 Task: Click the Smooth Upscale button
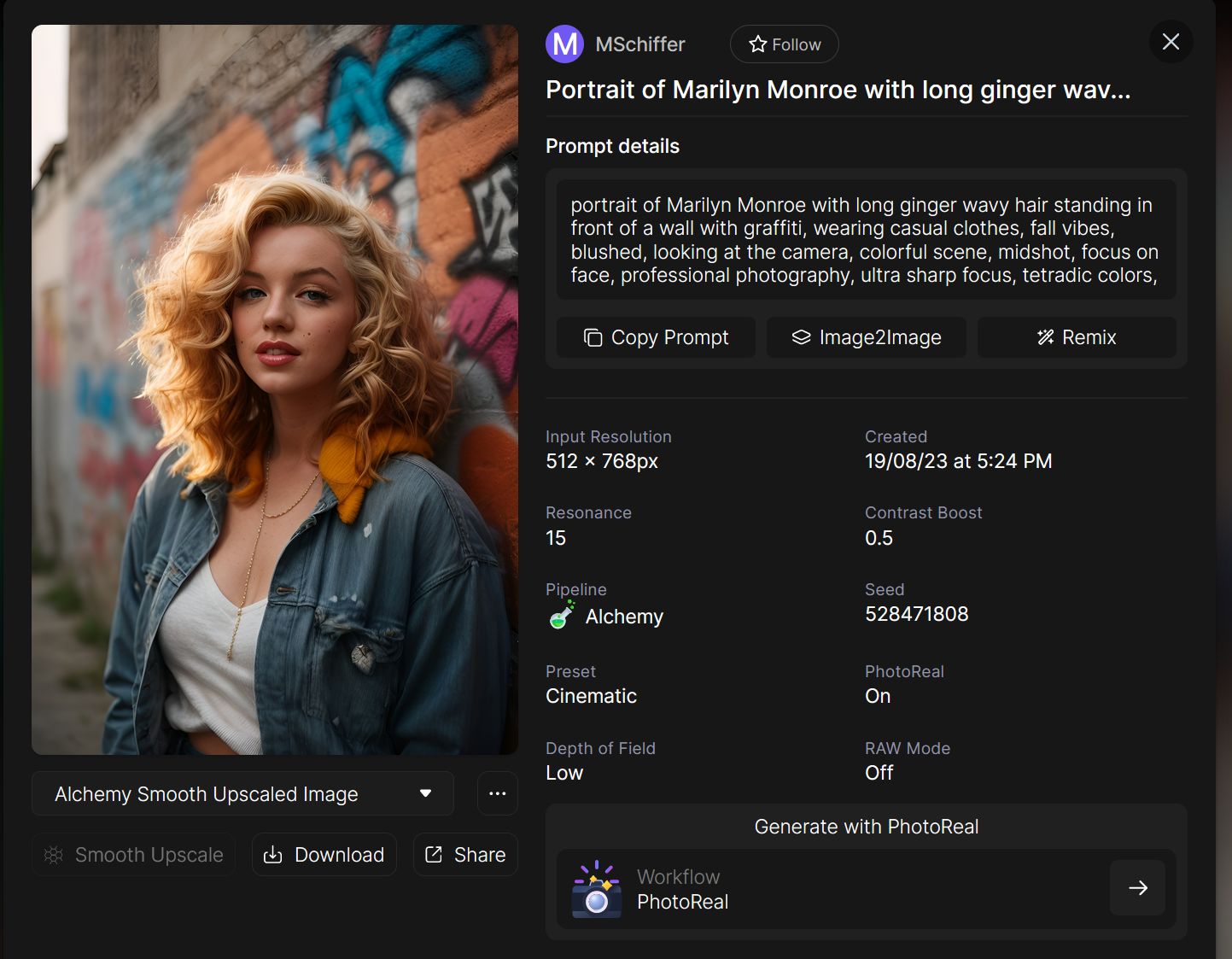[x=133, y=855]
